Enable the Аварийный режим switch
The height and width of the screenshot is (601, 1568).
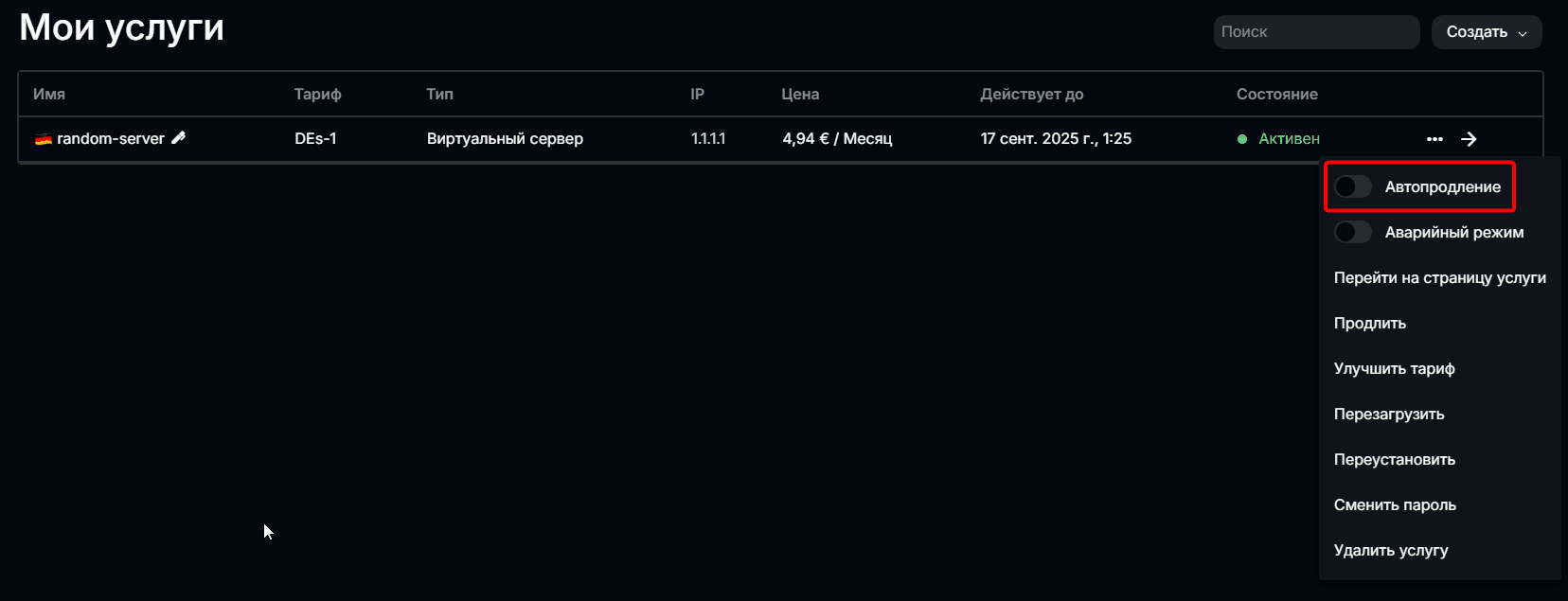pyautogui.click(x=1353, y=232)
